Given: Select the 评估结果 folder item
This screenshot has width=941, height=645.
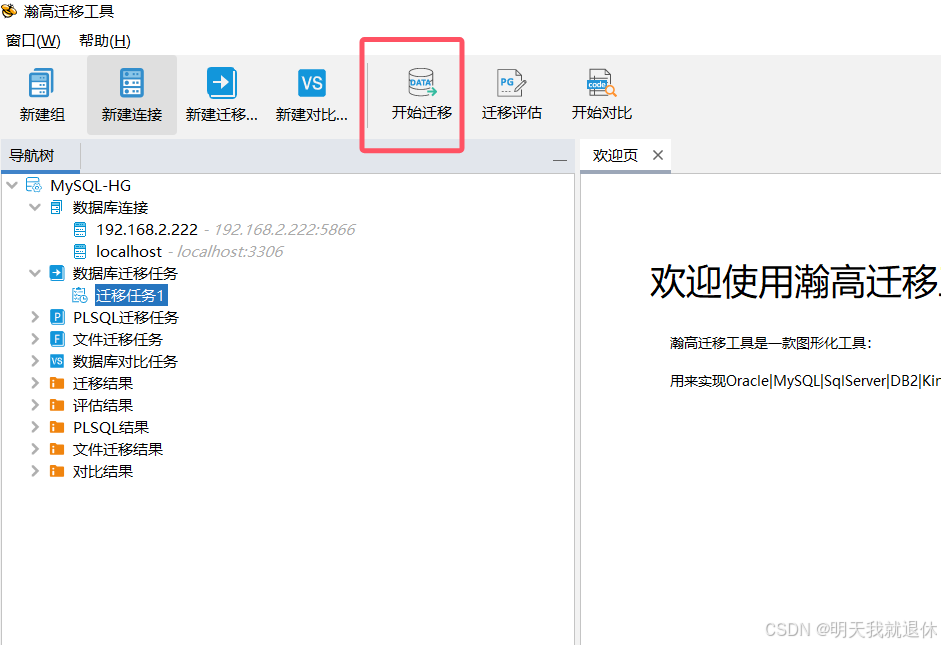Looking at the screenshot, I should 103,406.
